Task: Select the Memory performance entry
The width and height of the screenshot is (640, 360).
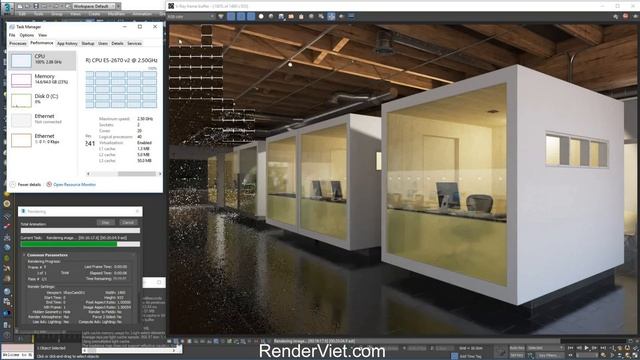Action: (42, 80)
